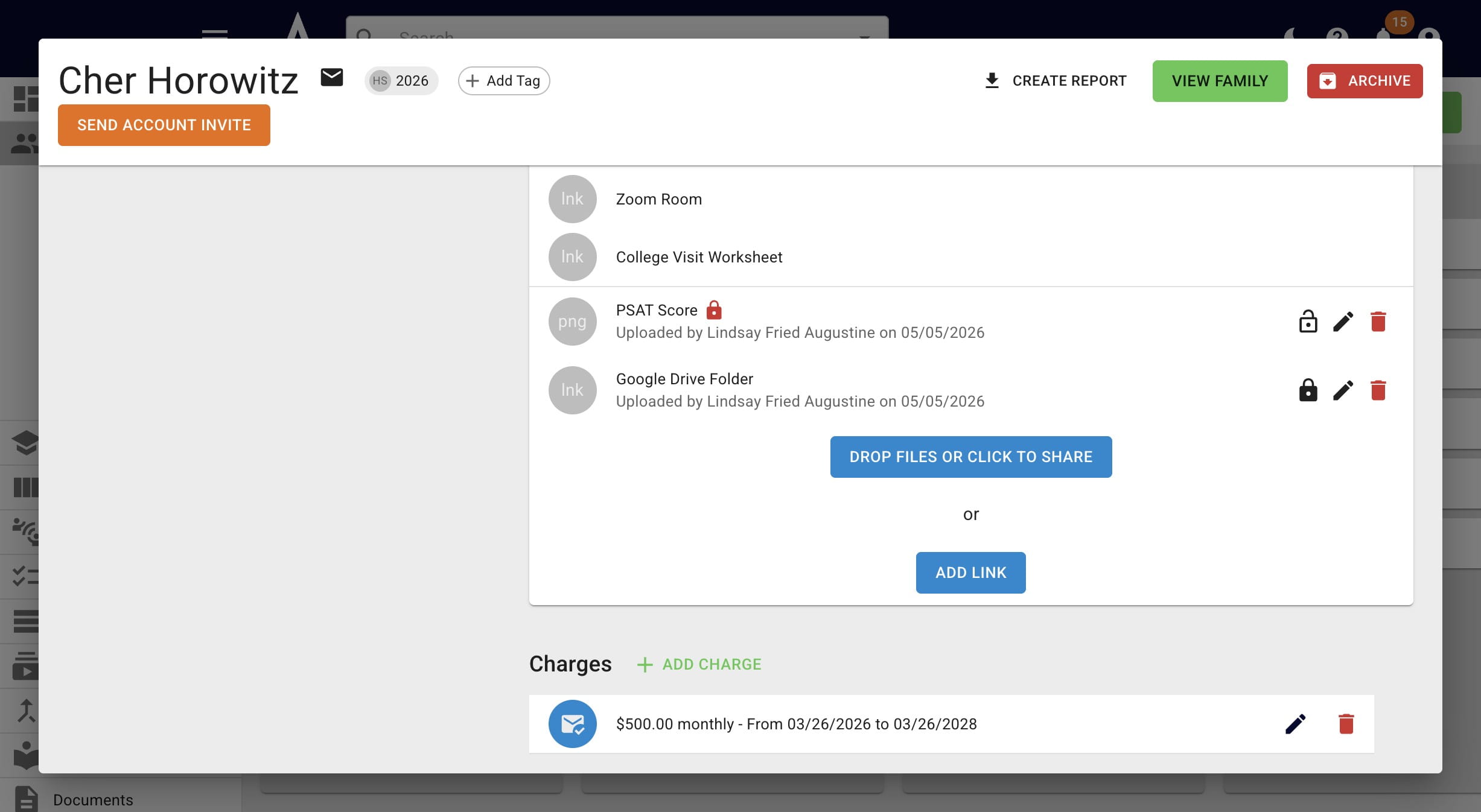Click the png file avatar for PSAT Score

[x=572, y=322]
